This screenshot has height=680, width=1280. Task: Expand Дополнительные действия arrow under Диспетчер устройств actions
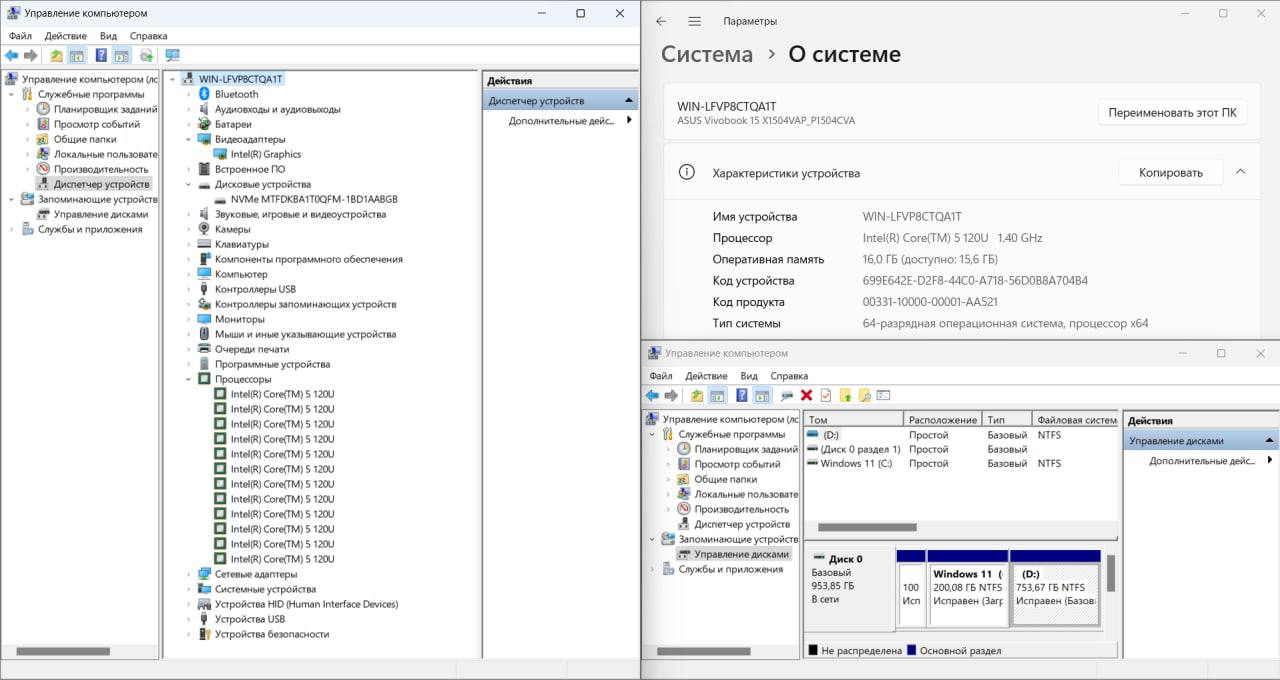[x=630, y=120]
